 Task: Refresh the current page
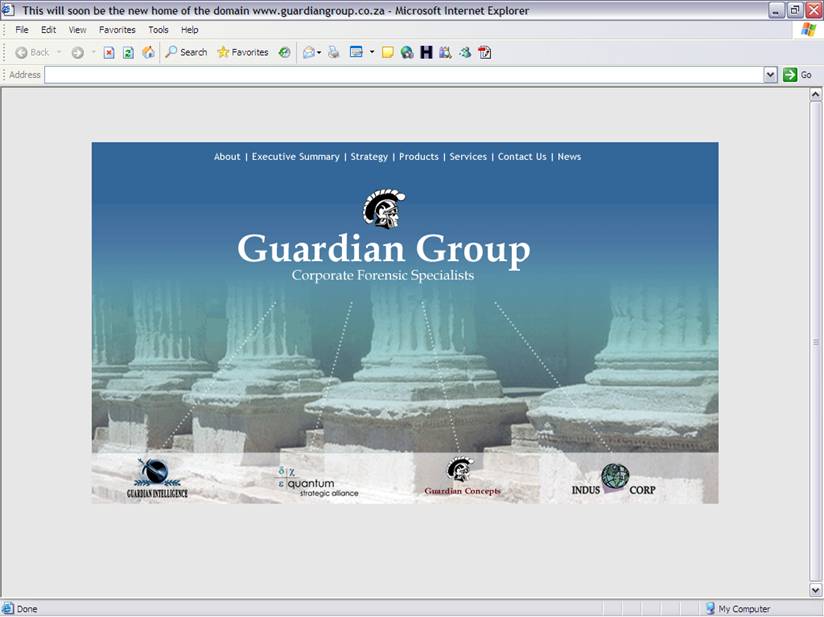point(128,52)
